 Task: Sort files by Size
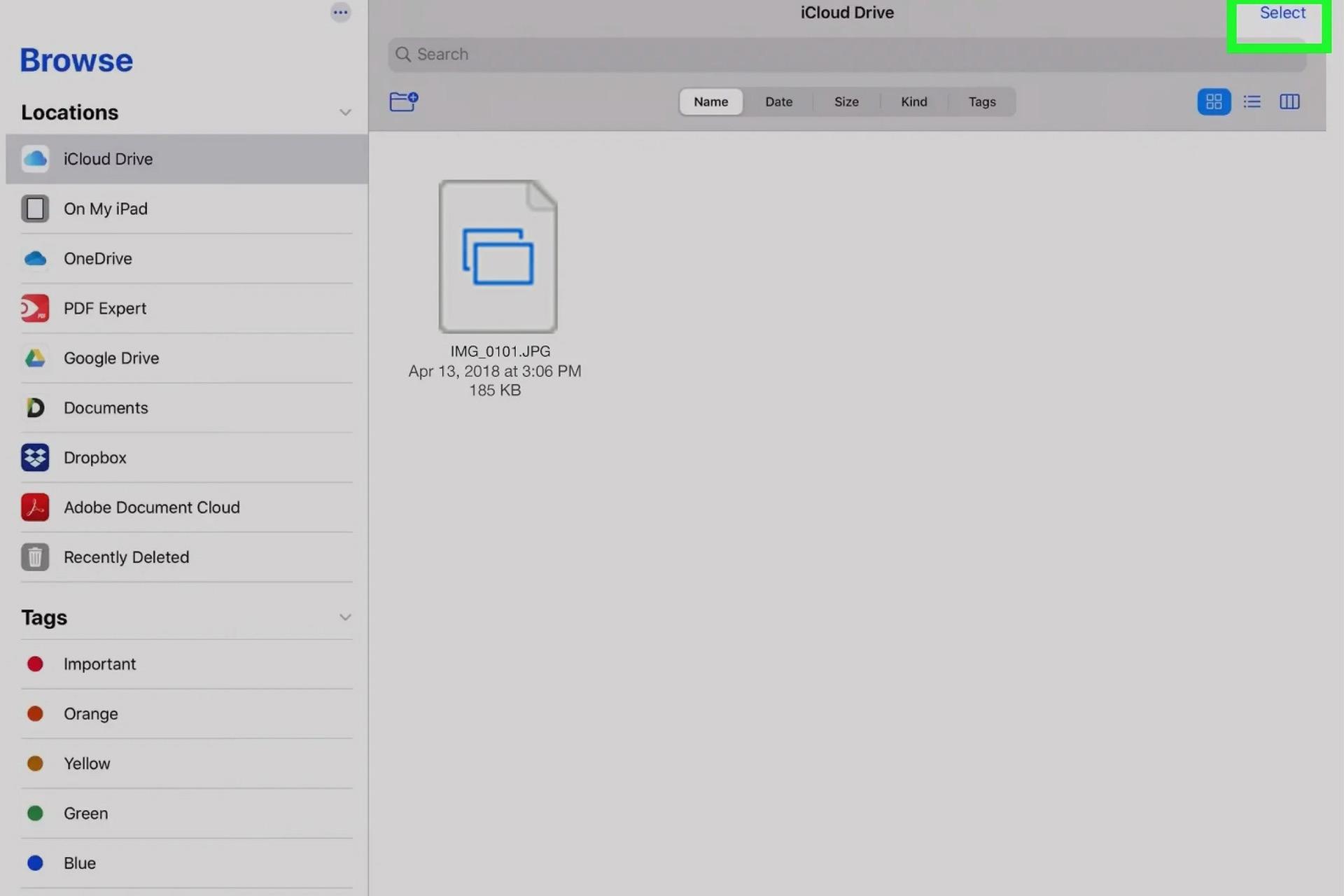846,102
